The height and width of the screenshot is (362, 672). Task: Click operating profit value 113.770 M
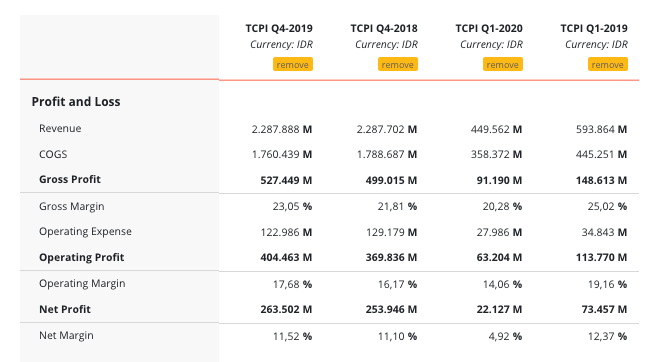(601, 257)
